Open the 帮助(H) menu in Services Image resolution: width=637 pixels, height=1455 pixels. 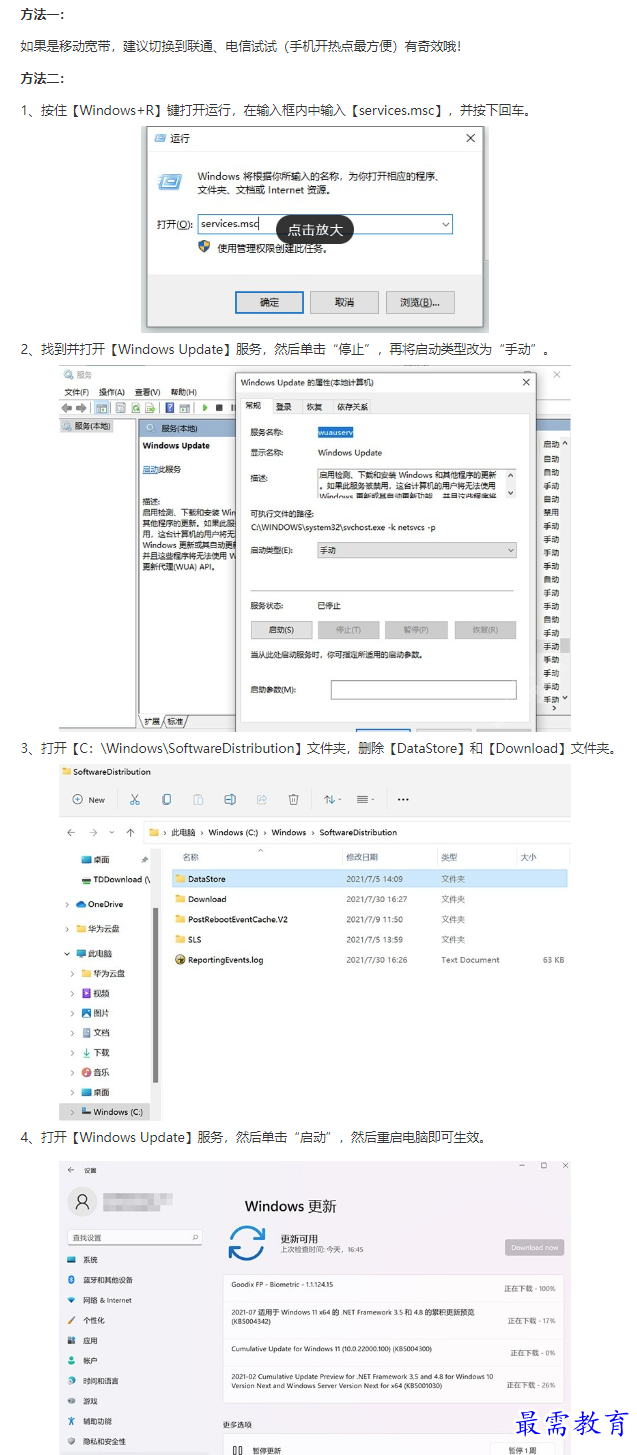pos(184,392)
